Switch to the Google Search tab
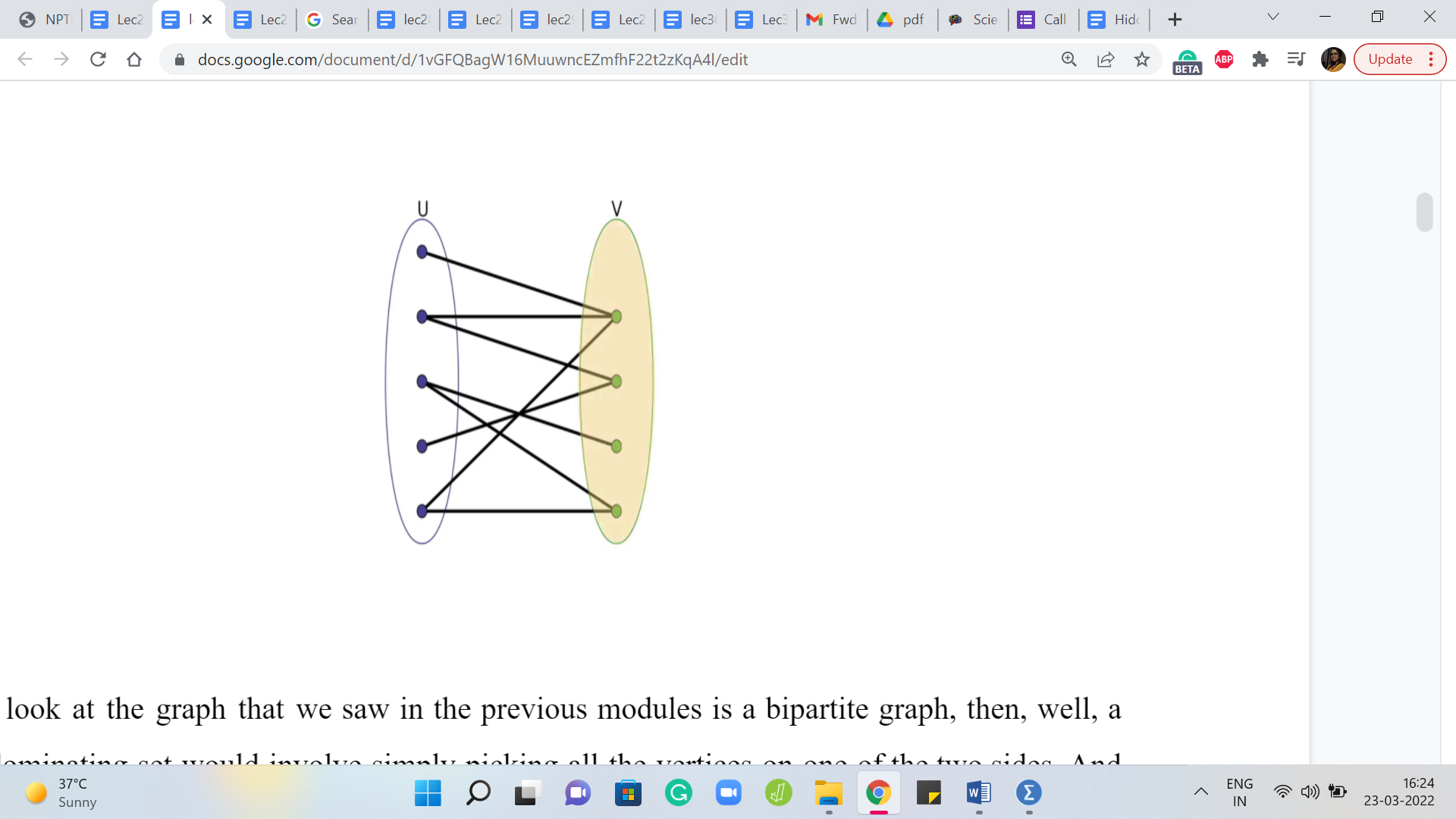The image size is (1456, 819). click(332, 20)
